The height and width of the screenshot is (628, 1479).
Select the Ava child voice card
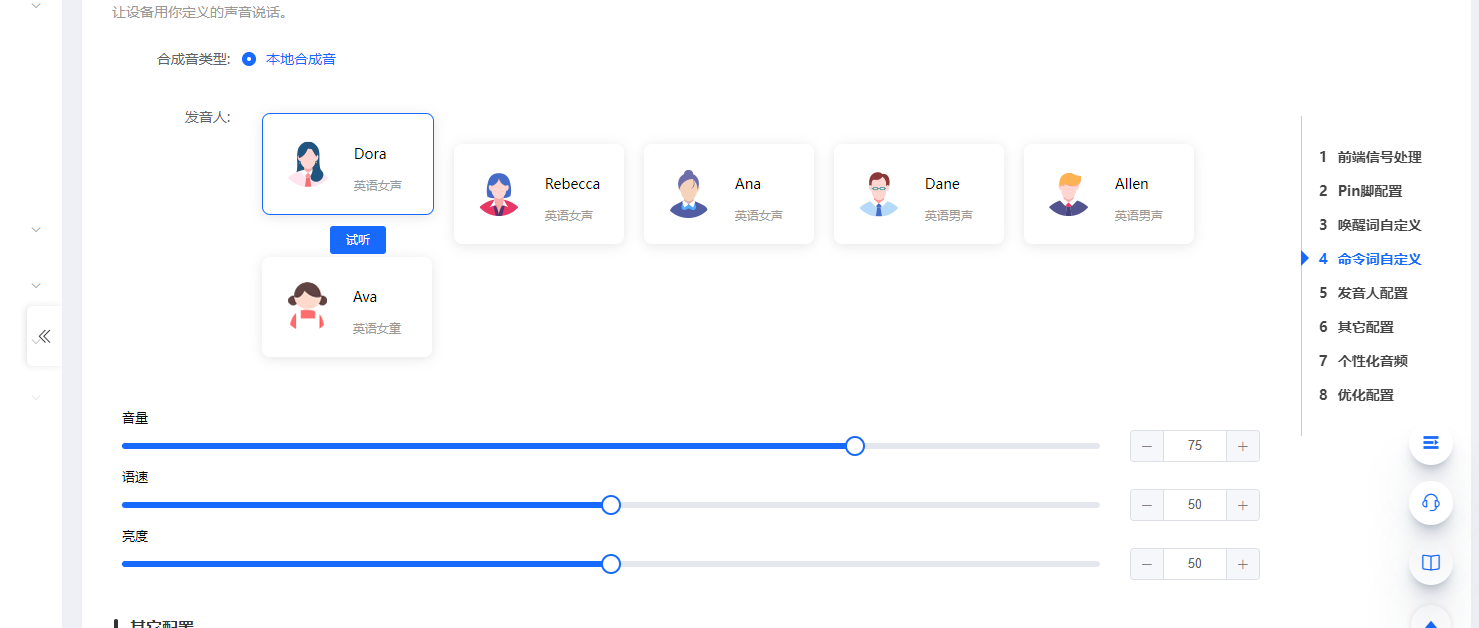click(x=346, y=307)
